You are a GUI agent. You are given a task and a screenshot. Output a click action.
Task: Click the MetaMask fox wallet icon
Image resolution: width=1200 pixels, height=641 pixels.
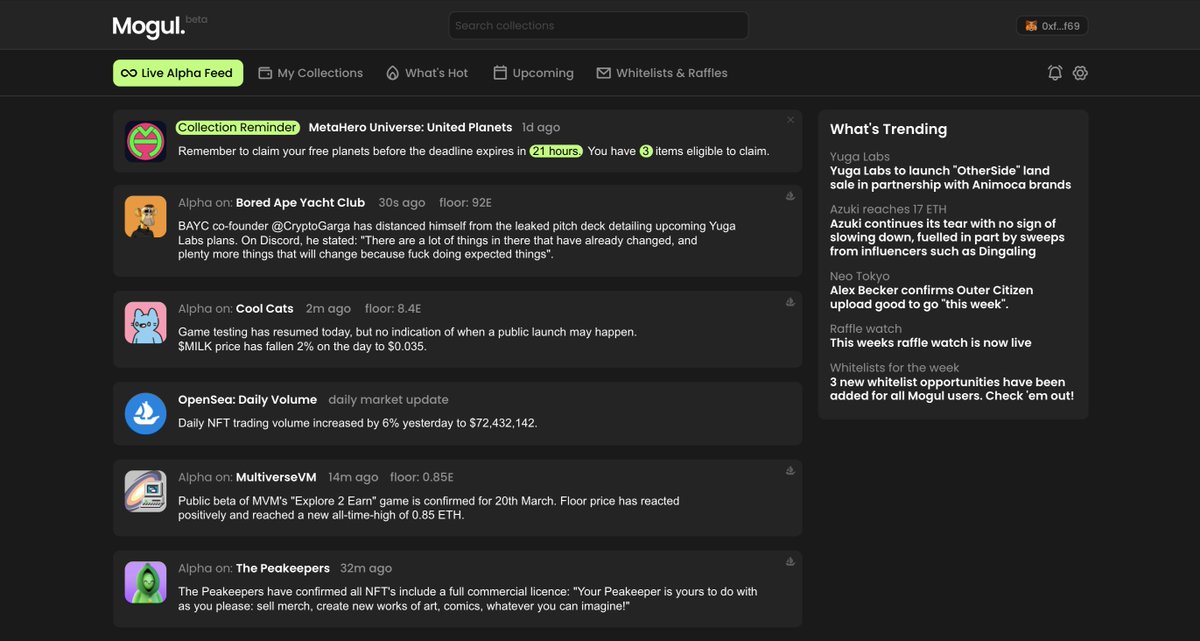(1032, 26)
